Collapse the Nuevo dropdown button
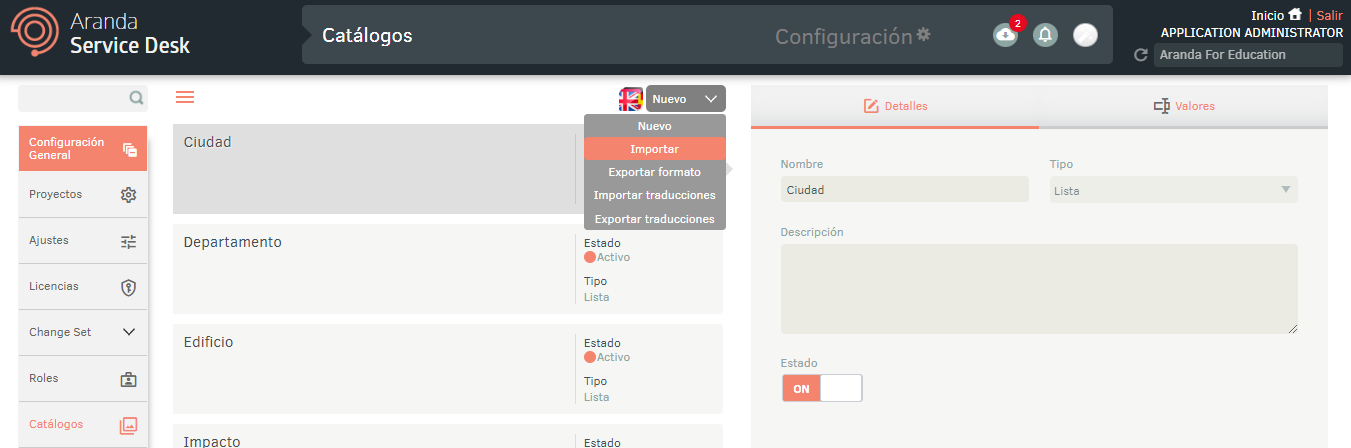This screenshot has width=1351, height=448. [x=685, y=99]
